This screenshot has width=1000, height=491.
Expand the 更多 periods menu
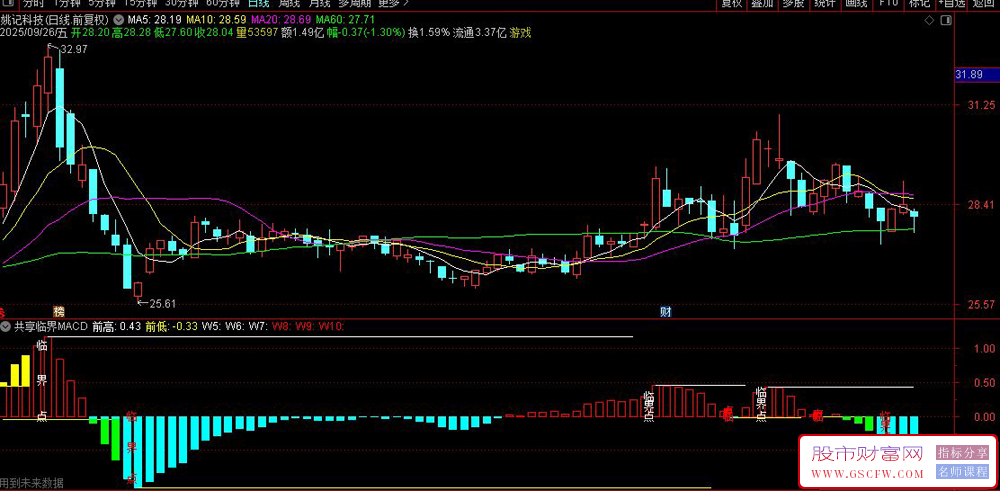point(391,3)
